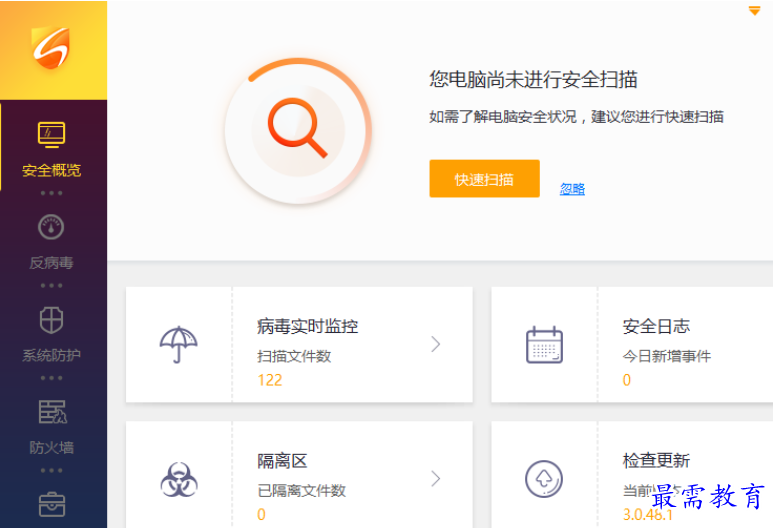Click the 已隔离文件数 label
The width and height of the screenshot is (773, 528).
(x=301, y=491)
